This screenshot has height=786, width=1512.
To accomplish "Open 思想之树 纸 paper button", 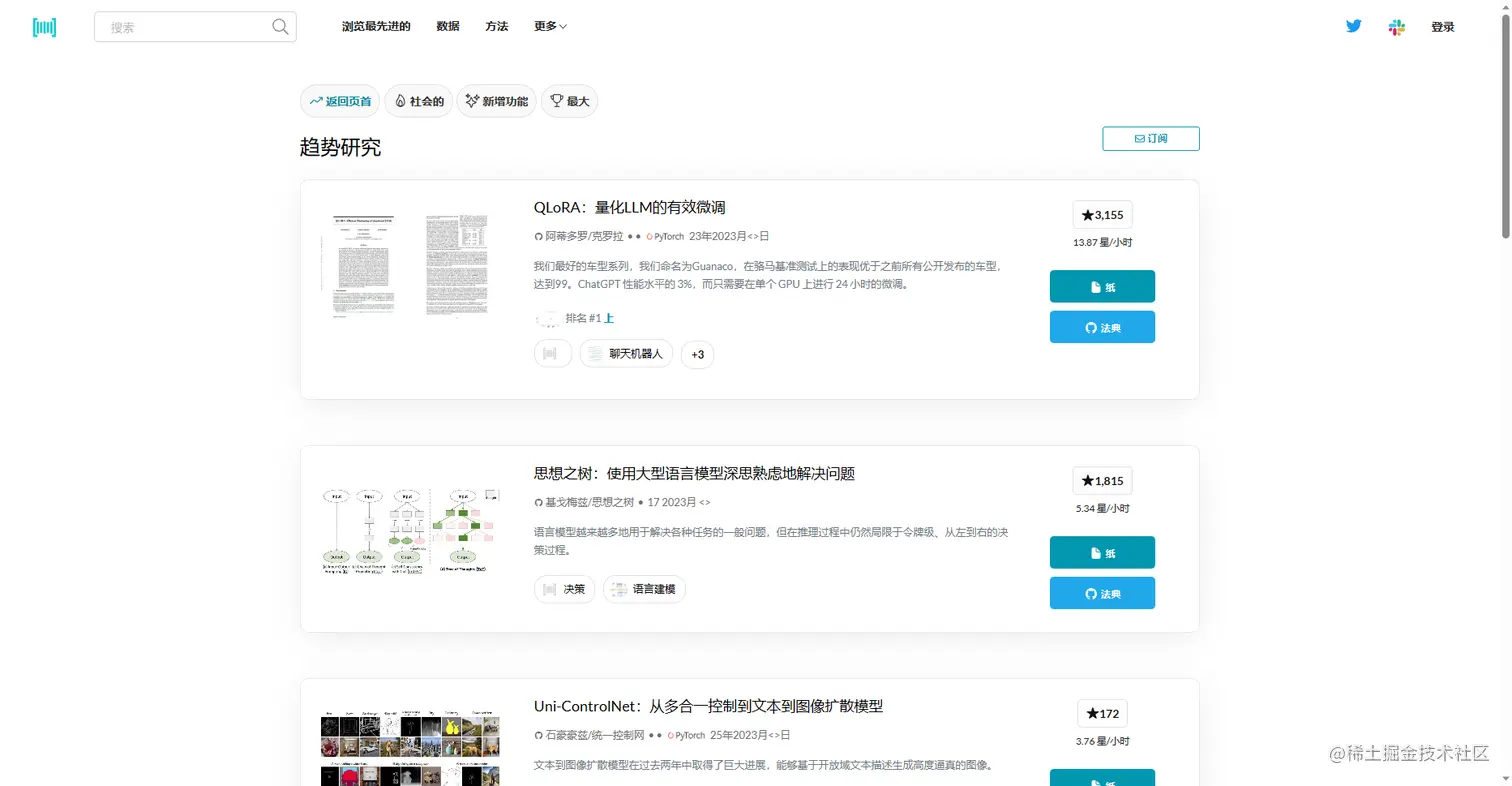I will (1102, 552).
